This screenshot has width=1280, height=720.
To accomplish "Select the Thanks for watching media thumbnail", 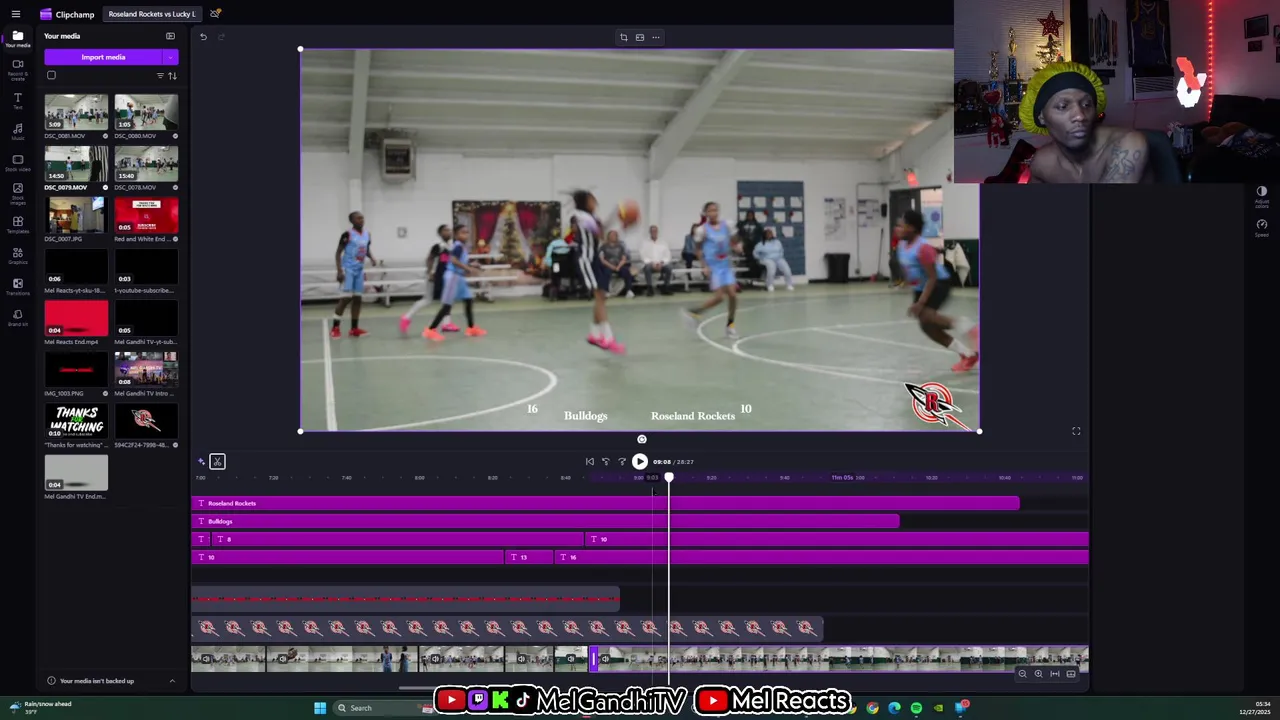I will [x=76, y=421].
